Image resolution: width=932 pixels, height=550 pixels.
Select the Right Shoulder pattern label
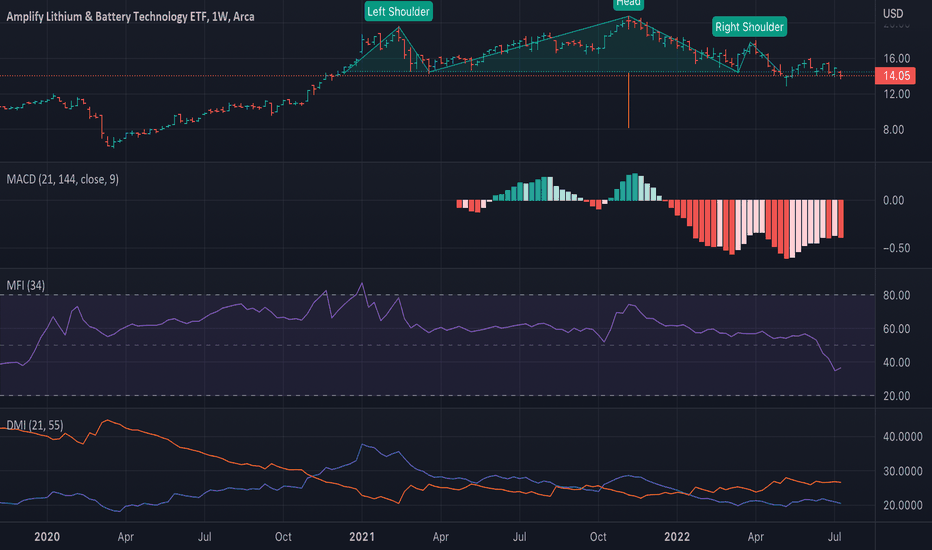pos(750,27)
